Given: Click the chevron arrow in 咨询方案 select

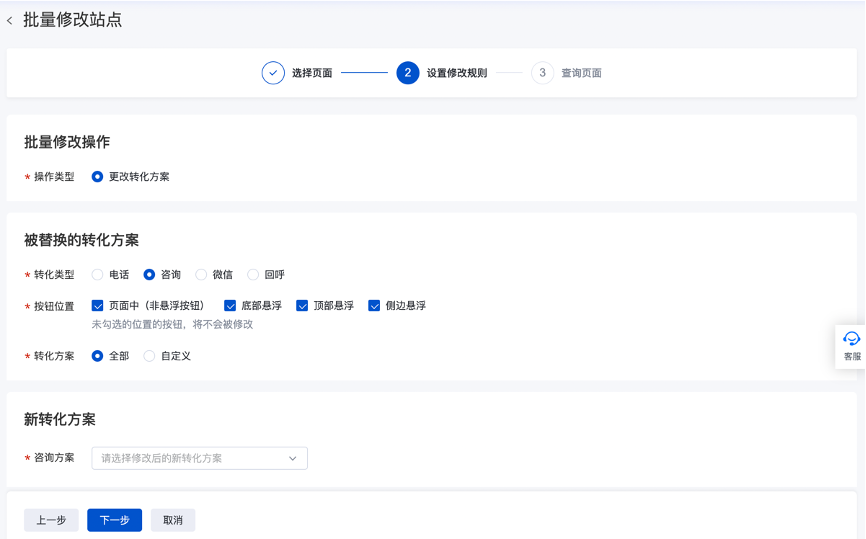Looking at the screenshot, I should tap(293, 458).
